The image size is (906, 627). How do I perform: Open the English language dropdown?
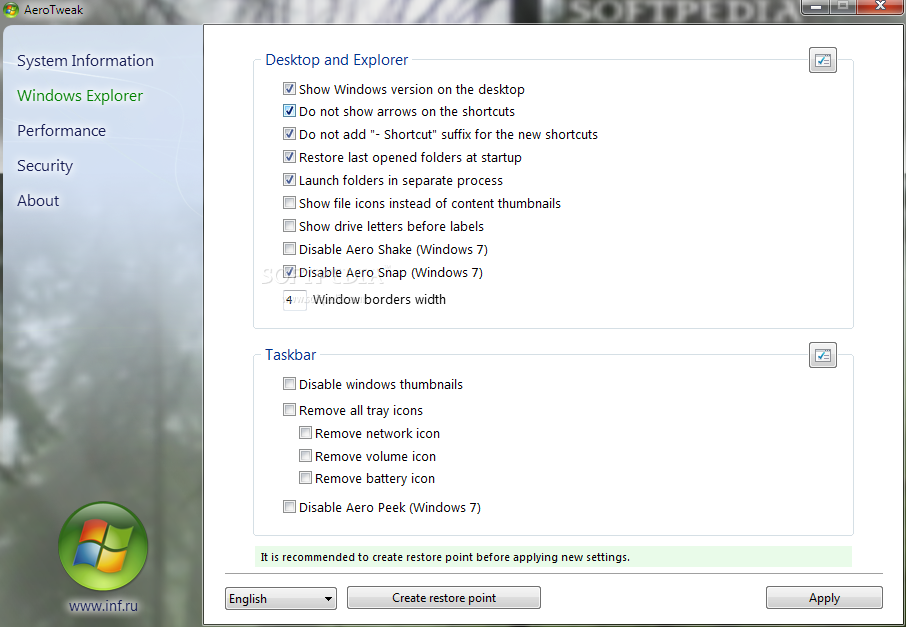280,599
